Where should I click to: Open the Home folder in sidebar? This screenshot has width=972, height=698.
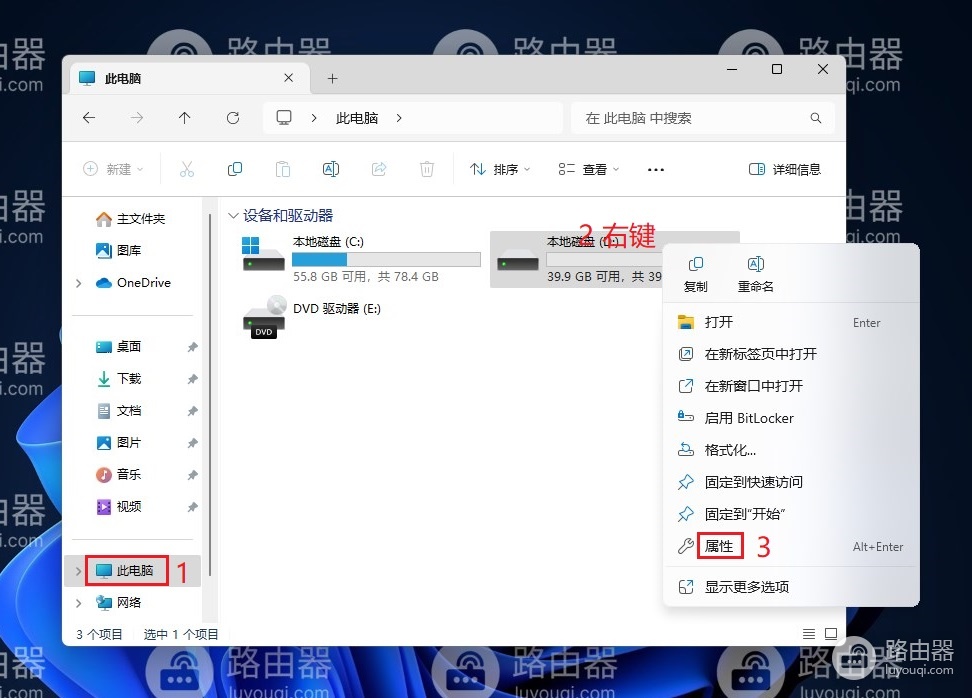point(131,219)
